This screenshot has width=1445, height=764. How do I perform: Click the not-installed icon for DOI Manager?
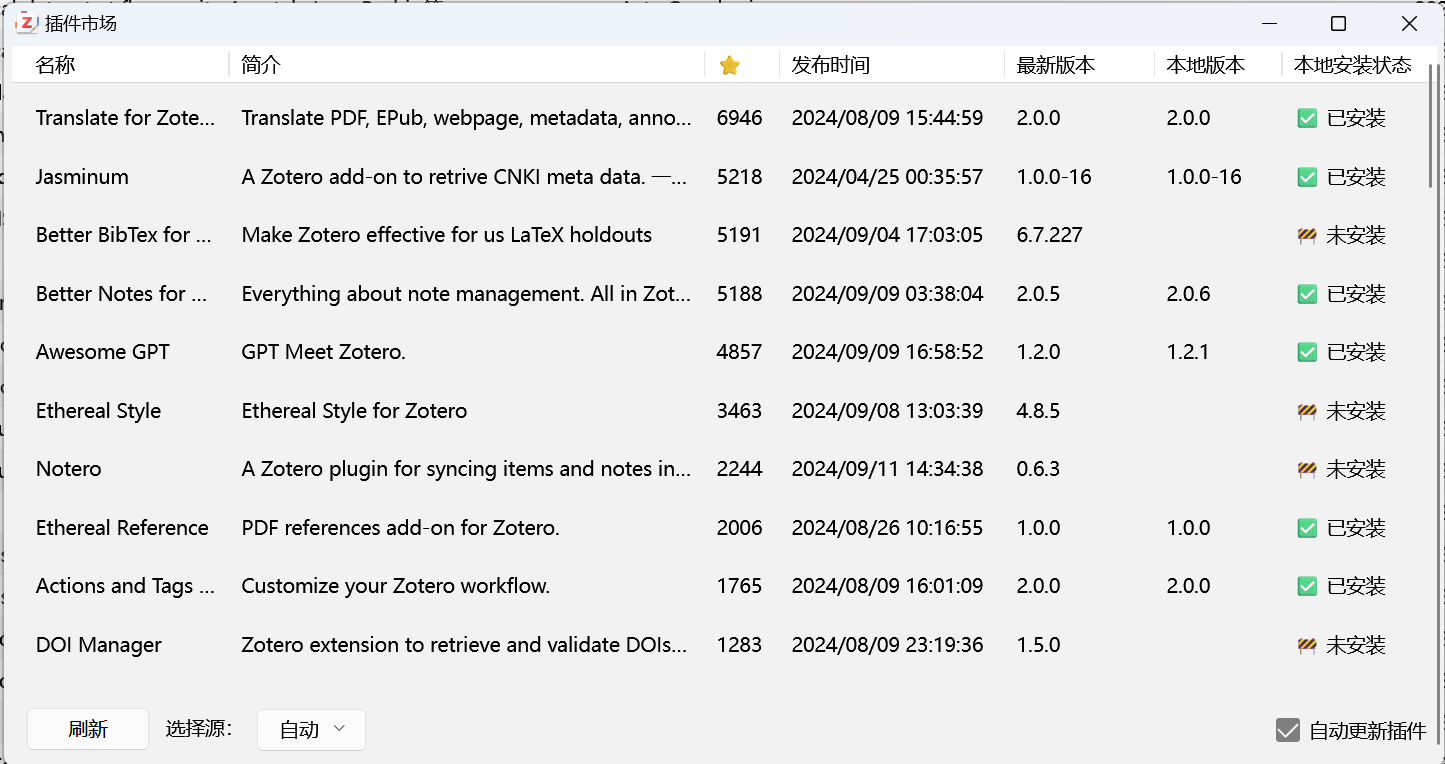click(1307, 645)
